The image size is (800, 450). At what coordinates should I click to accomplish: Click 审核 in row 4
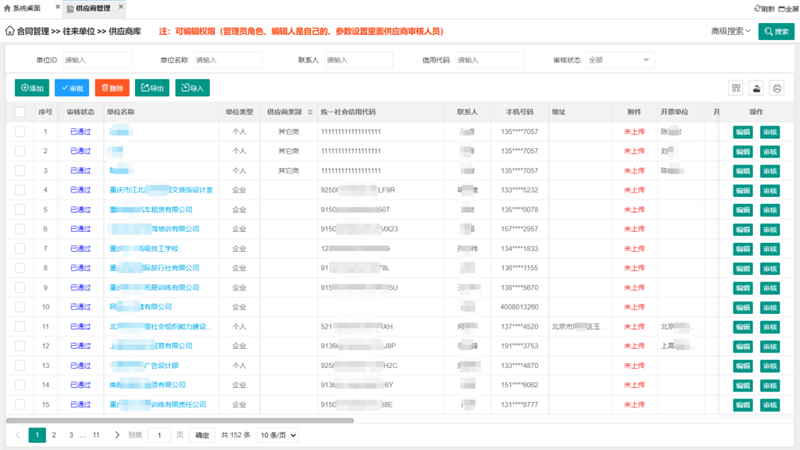[769, 190]
